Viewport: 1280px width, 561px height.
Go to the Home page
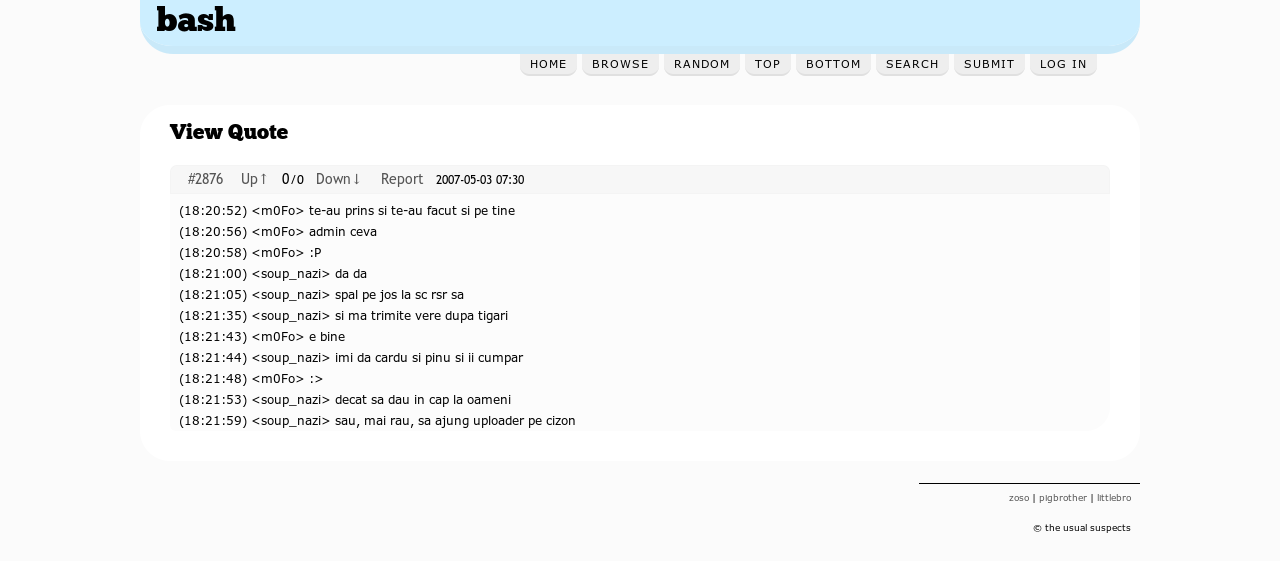(x=548, y=64)
